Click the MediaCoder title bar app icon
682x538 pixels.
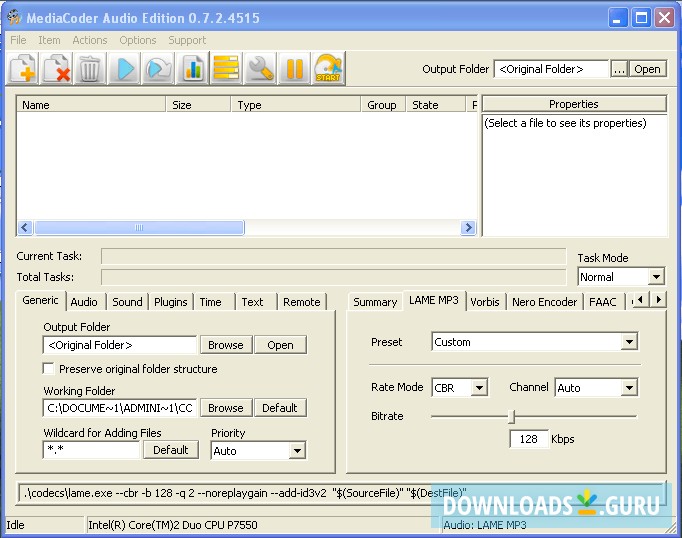coord(14,17)
